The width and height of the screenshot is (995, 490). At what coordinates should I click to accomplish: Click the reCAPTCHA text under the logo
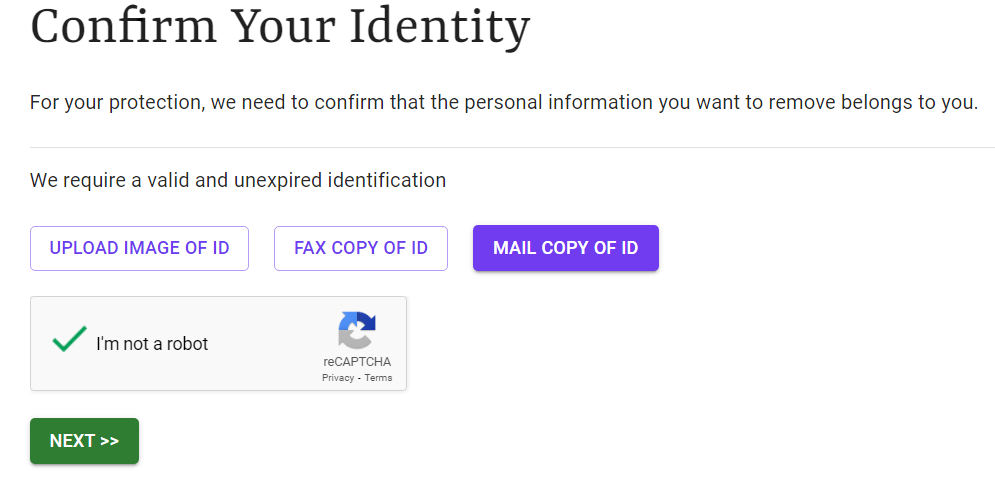(x=357, y=361)
